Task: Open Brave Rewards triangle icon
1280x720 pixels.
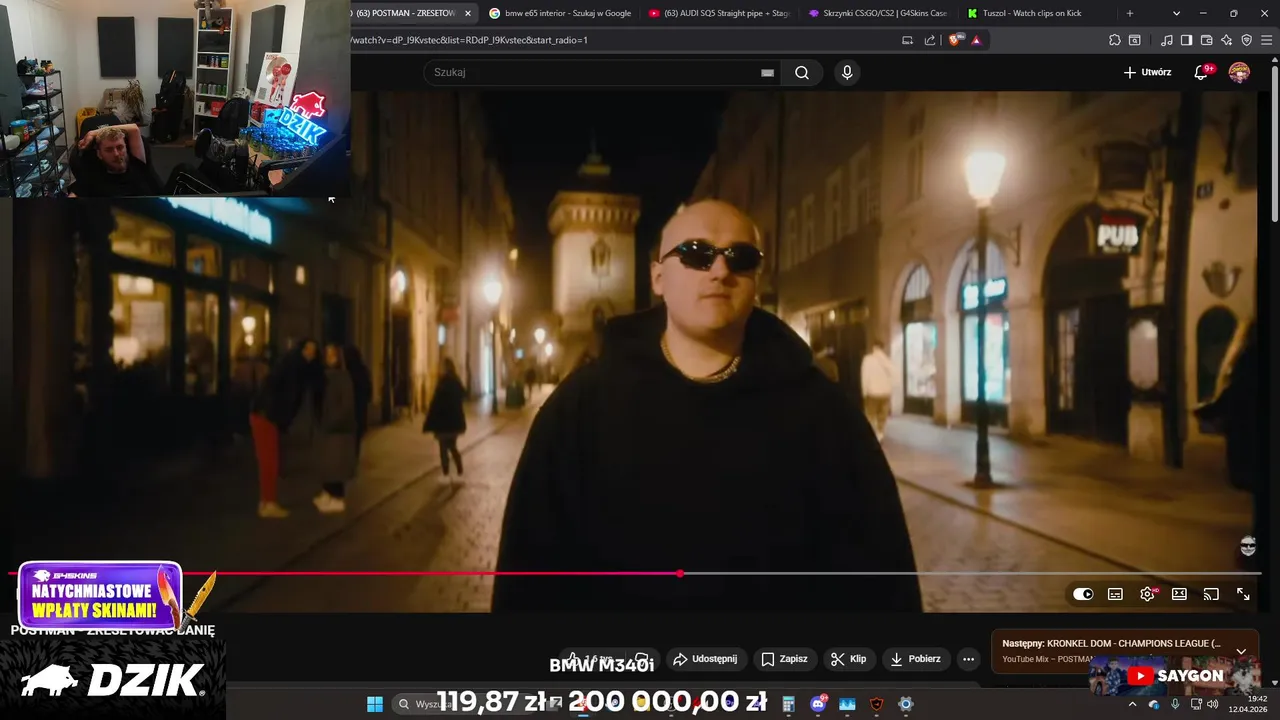Action: coord(976,40)
